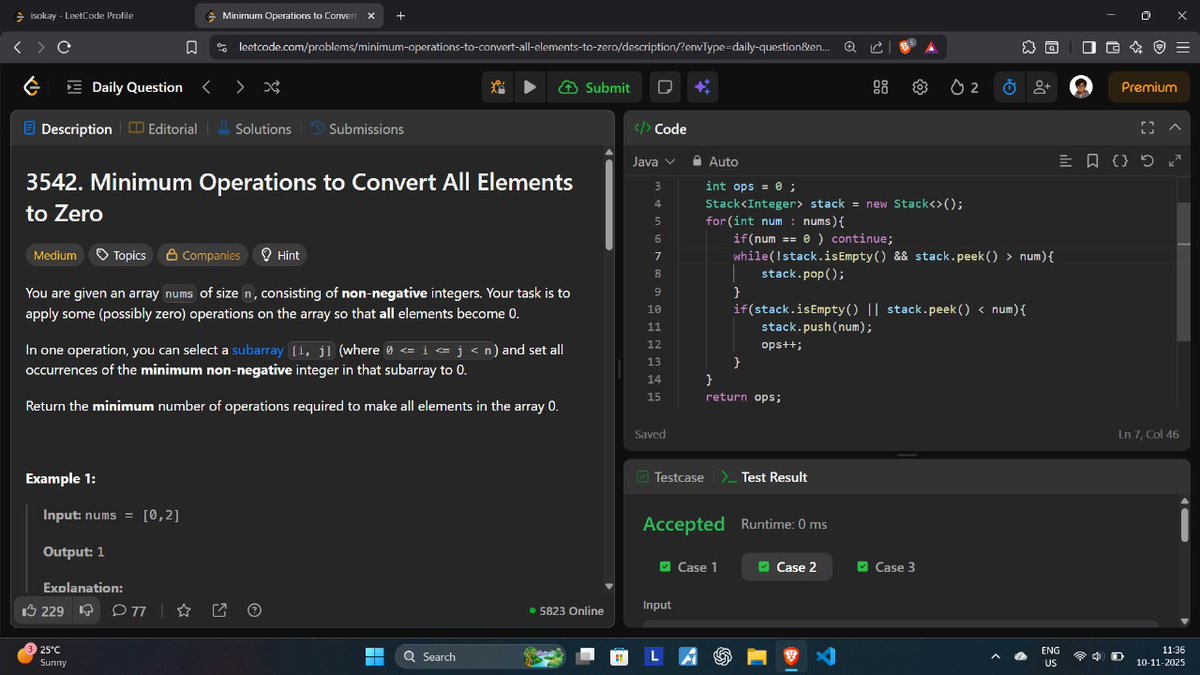Reset code with undo arrow icon

click(x=1147, y=161)
